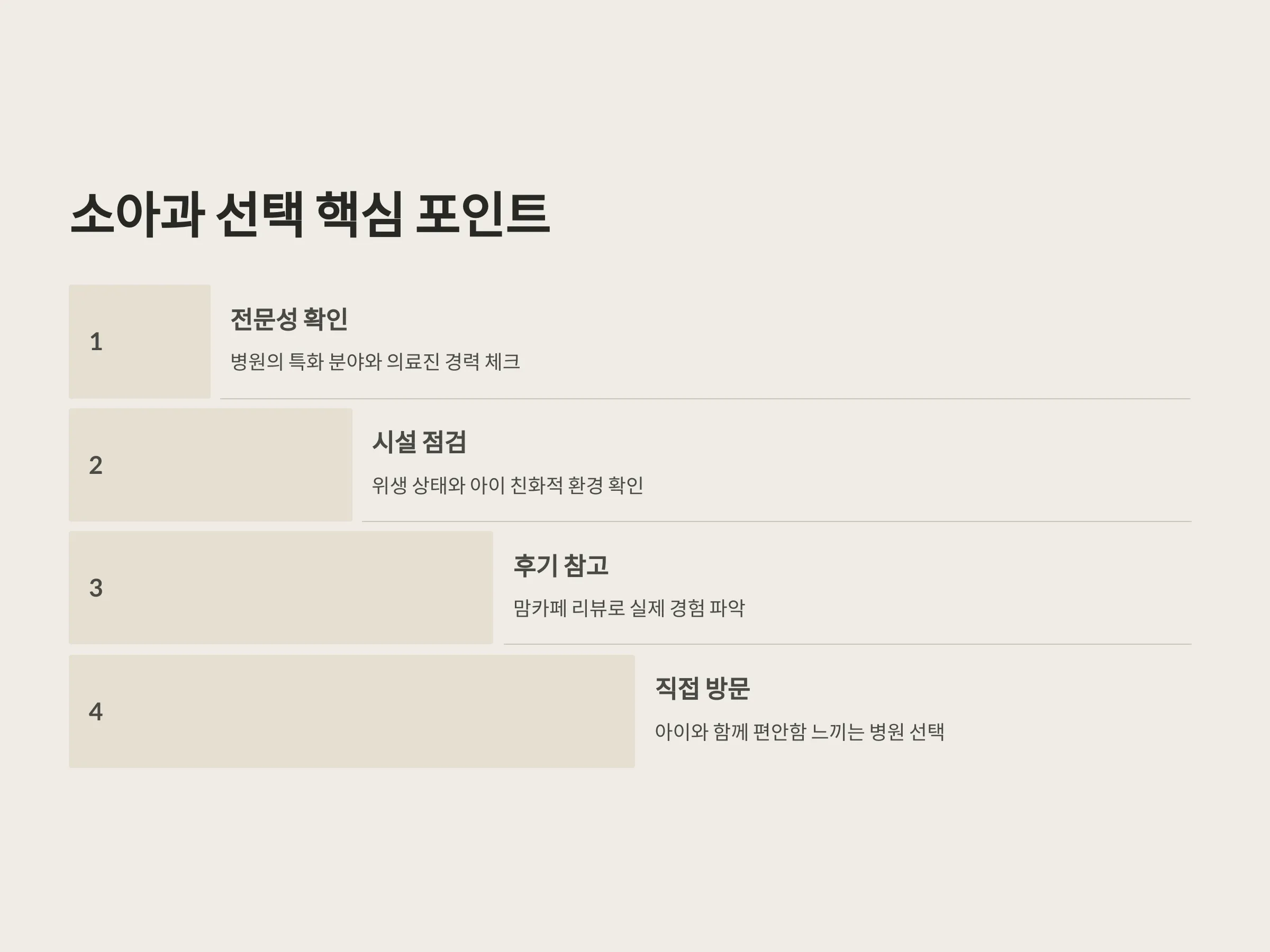Click the number 4 label
The height and width of the screenshot is (952, 1270).
[x=96, y=711]
